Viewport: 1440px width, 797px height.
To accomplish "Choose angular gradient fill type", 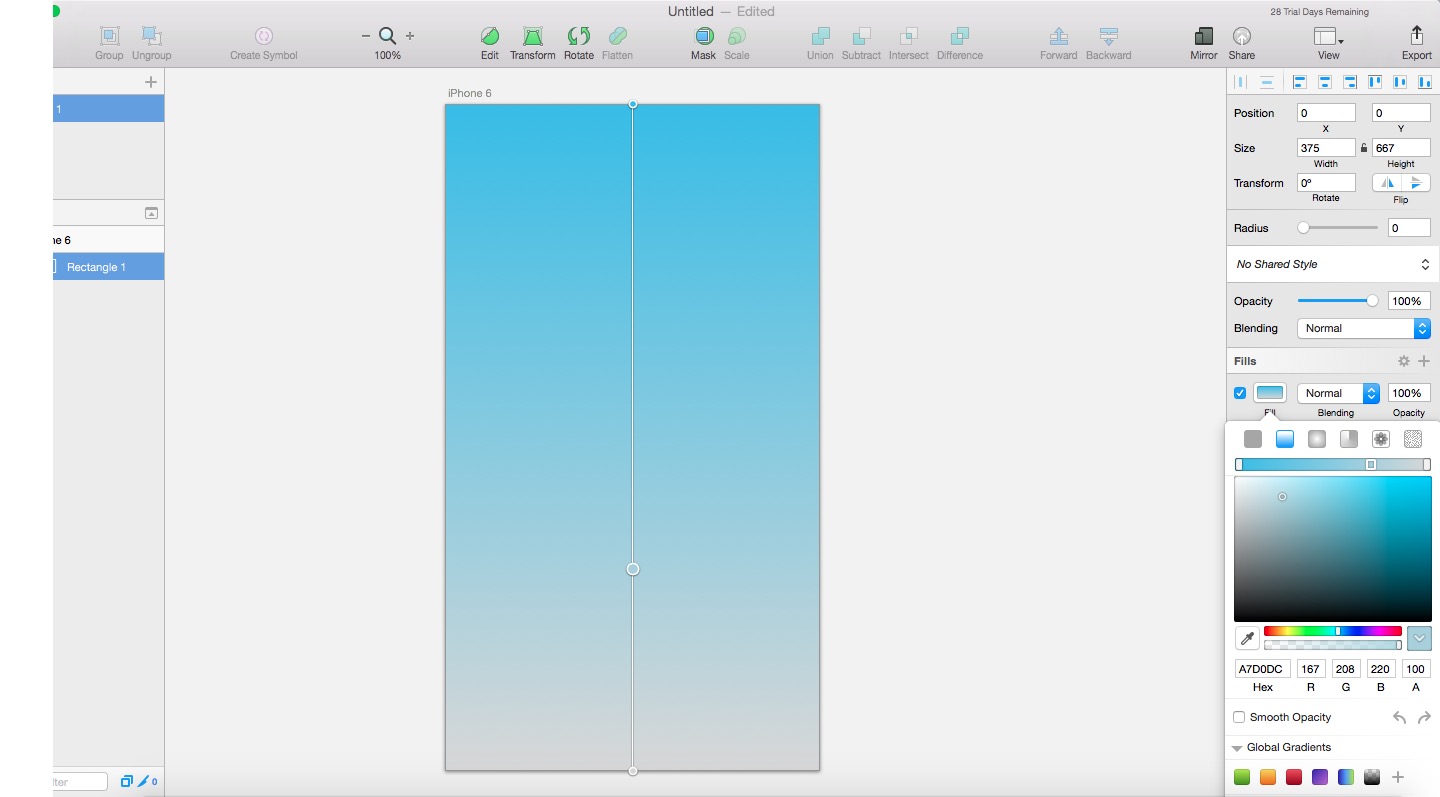I will click(1349, 439).
